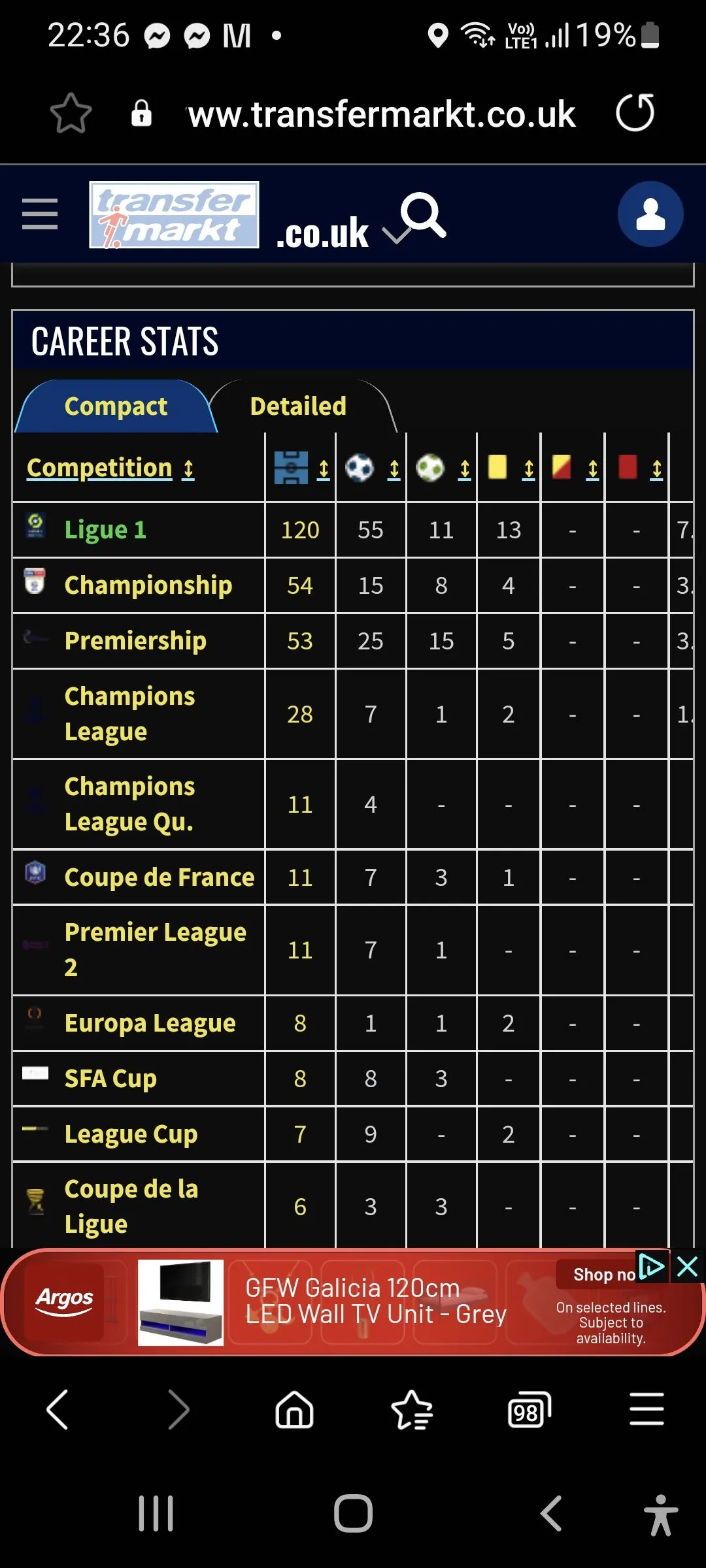706x1568 pixels.
Task: Sort by yellow cards column
Action: [528, 469]
